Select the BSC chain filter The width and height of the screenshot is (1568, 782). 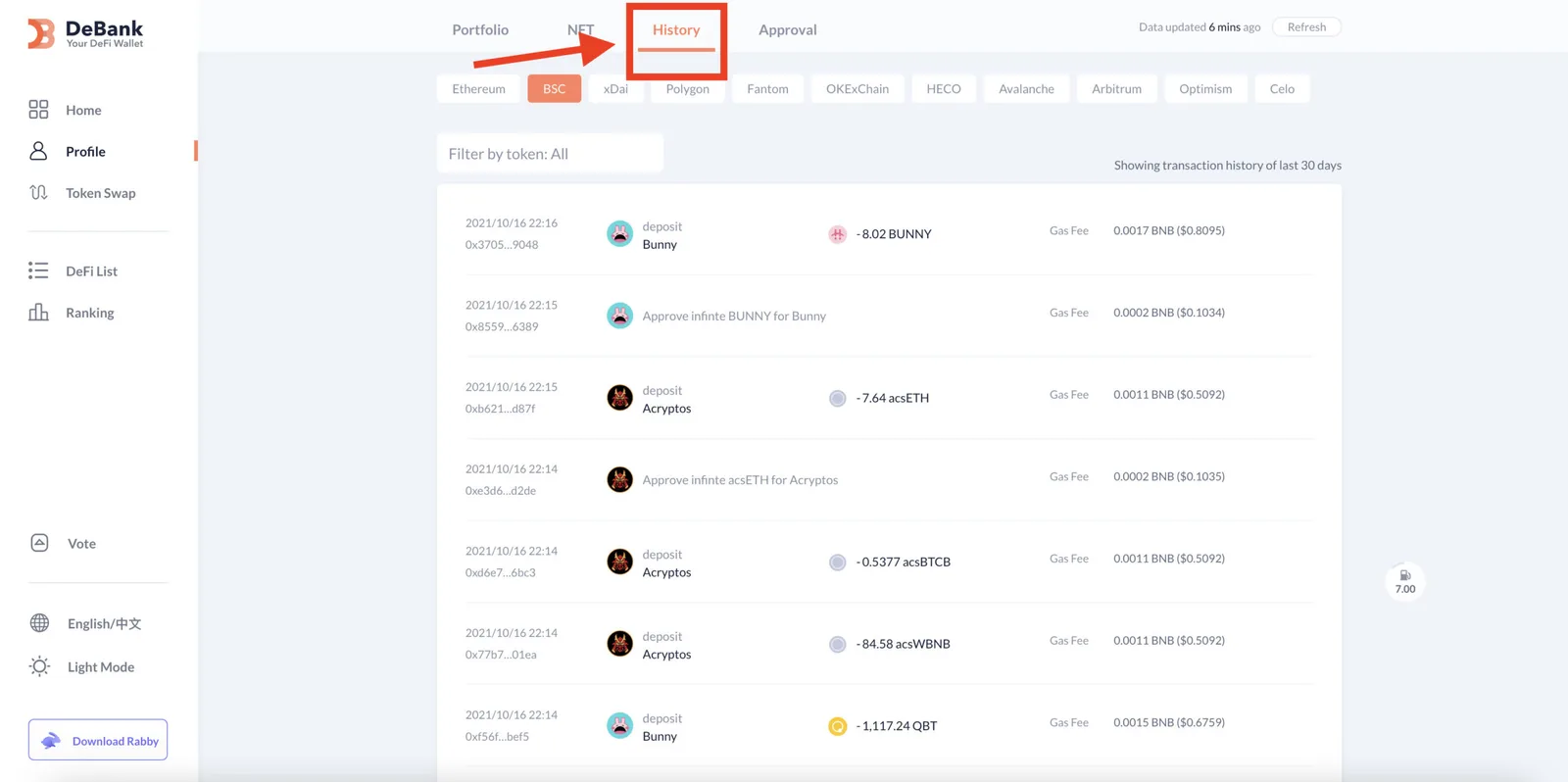[x=554, y=88]
